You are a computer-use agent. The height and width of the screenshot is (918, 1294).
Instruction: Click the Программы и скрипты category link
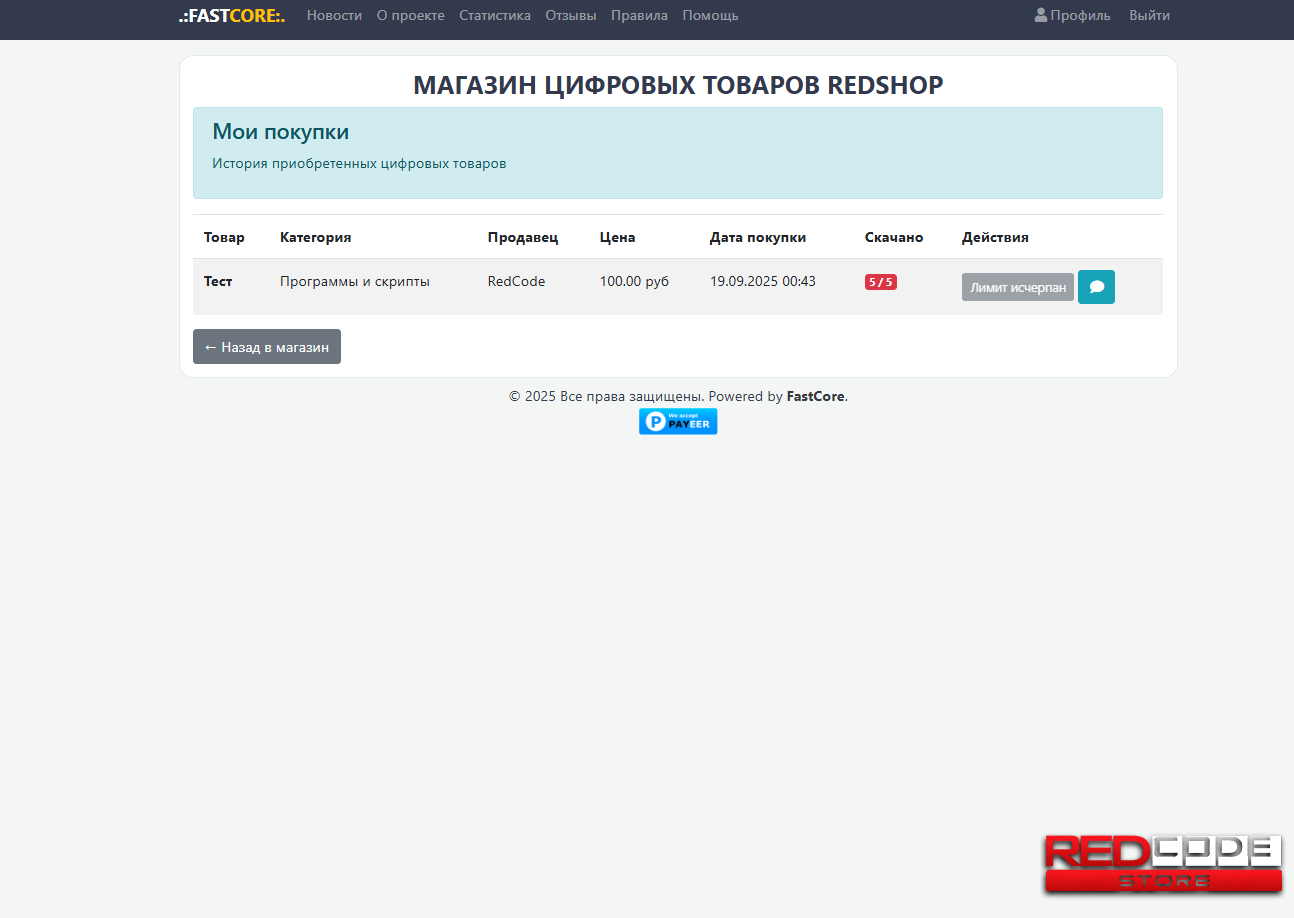click(x=354, y=282)
